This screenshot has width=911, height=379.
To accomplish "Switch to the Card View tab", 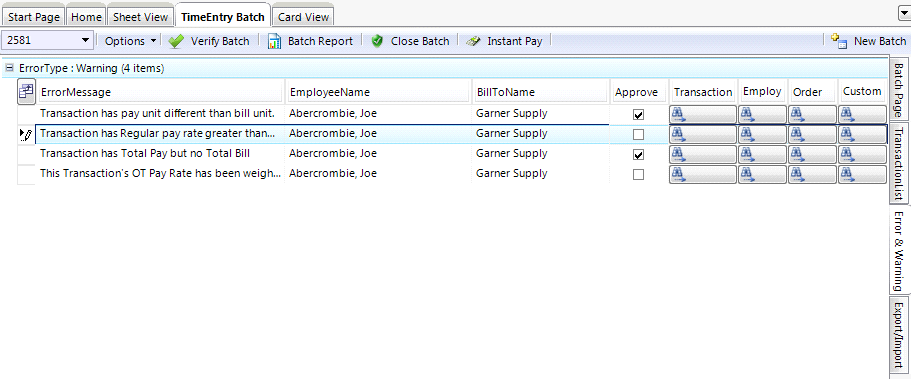I will point(303,17).
